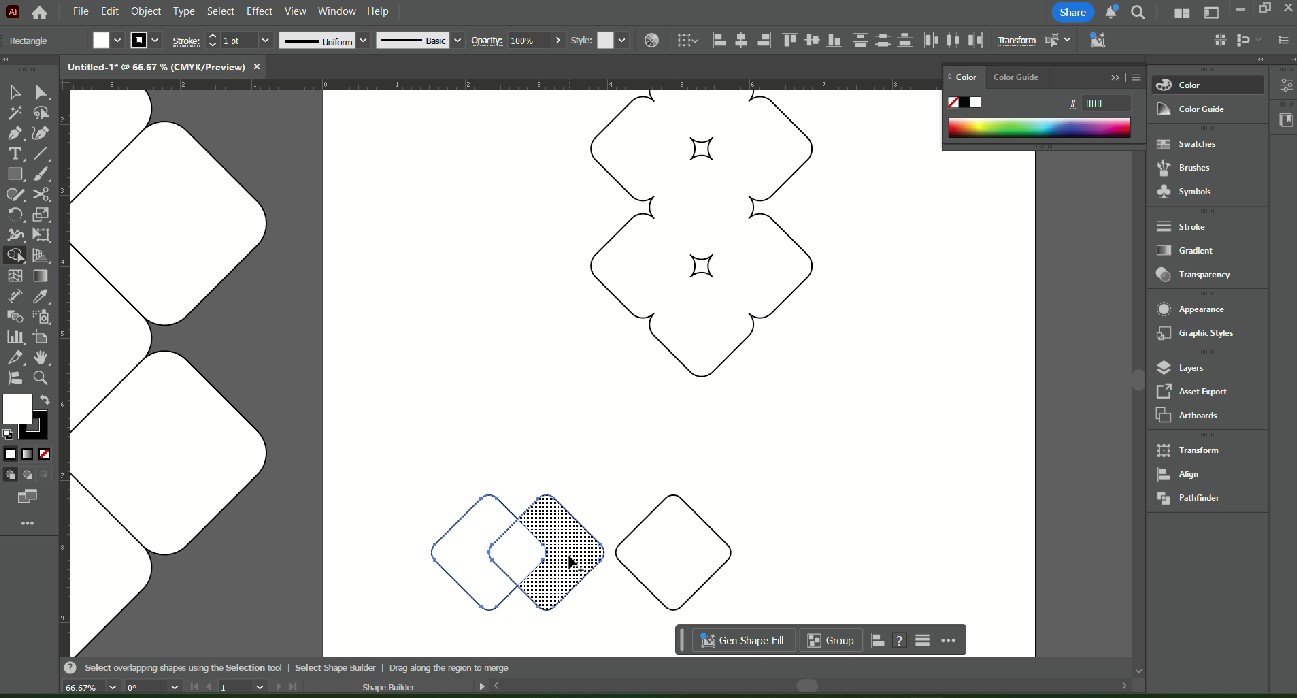Click the Recolor Artwork wheel icon
Image resolution: width=1297 pixels, height=698 pixels.
point(652,40)
